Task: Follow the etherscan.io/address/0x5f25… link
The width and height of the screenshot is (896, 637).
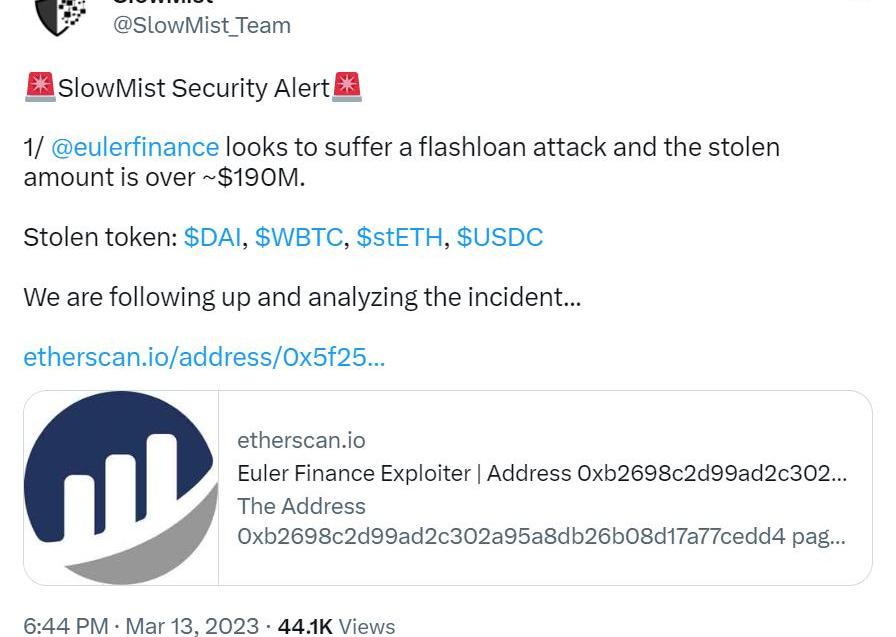Action: pyautogui.click(x=204, y=357)
